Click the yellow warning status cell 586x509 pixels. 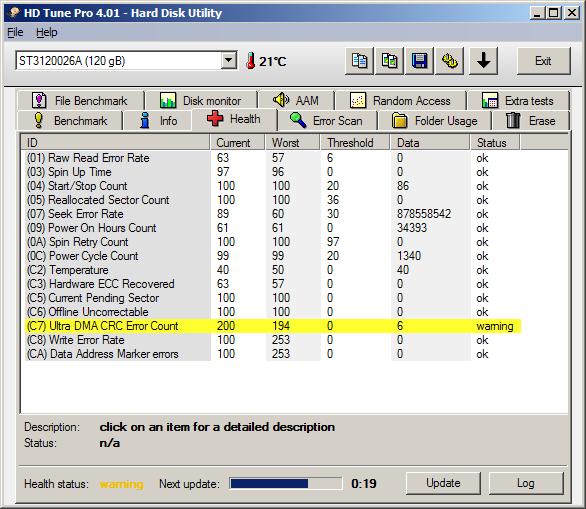(495, 326)
